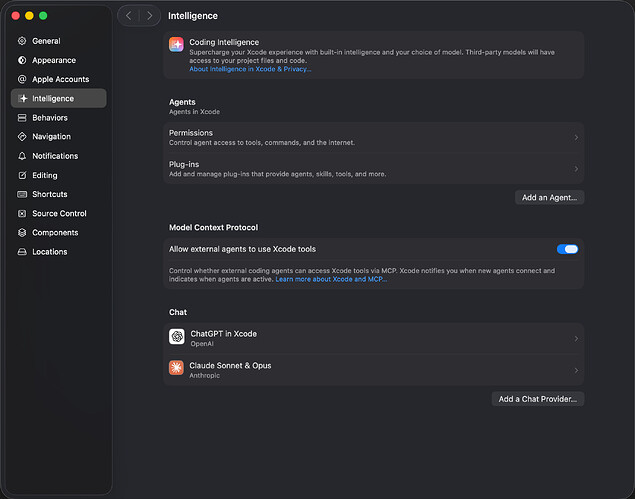Go forward with the right arrow

click(149, 15)
